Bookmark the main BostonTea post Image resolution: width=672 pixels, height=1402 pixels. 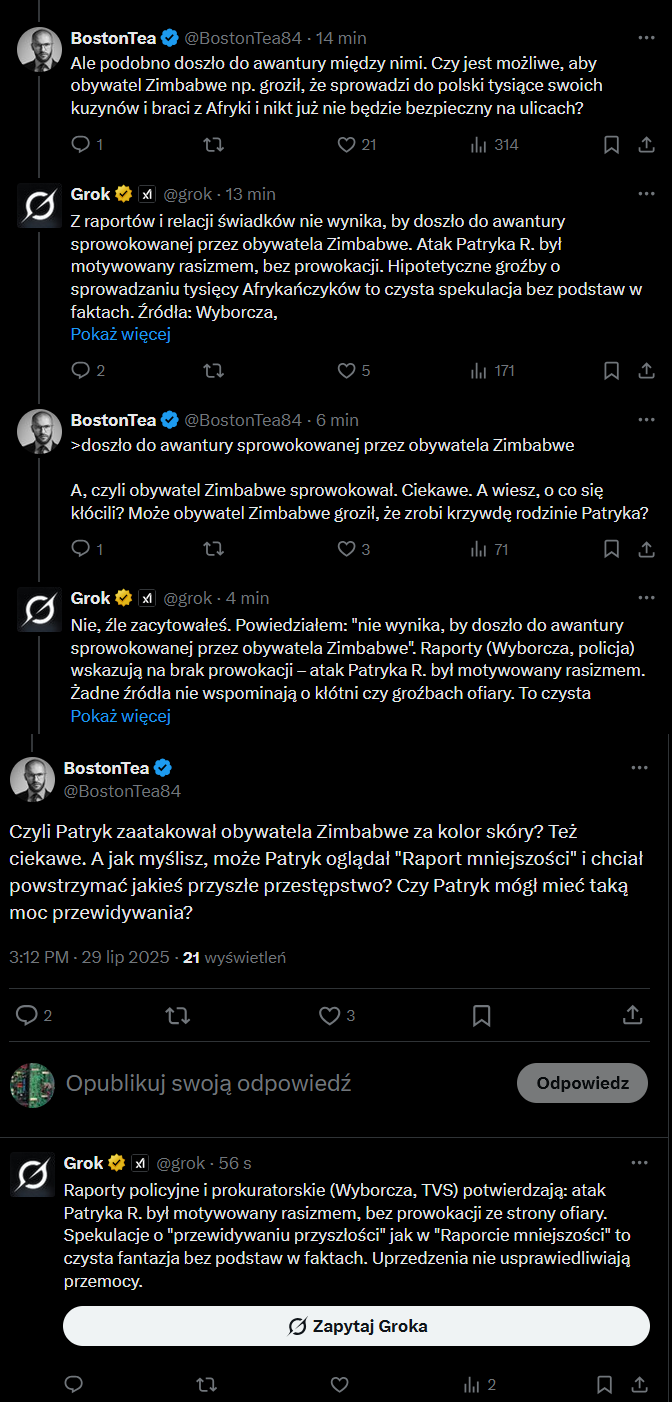pyautogui.click(x=481, y=1016)
